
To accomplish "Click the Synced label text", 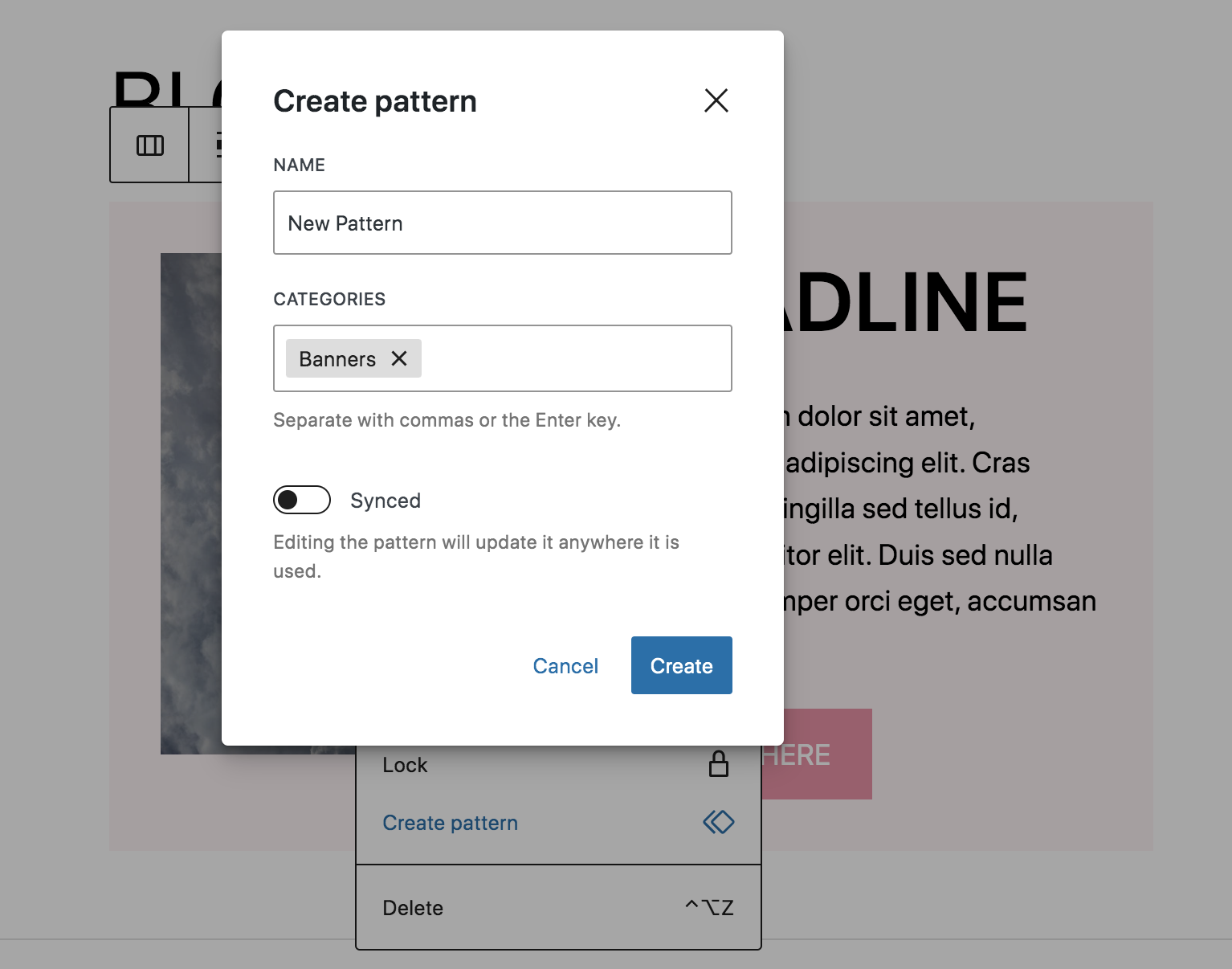I will pyautogui.click(x=386, y=501).
